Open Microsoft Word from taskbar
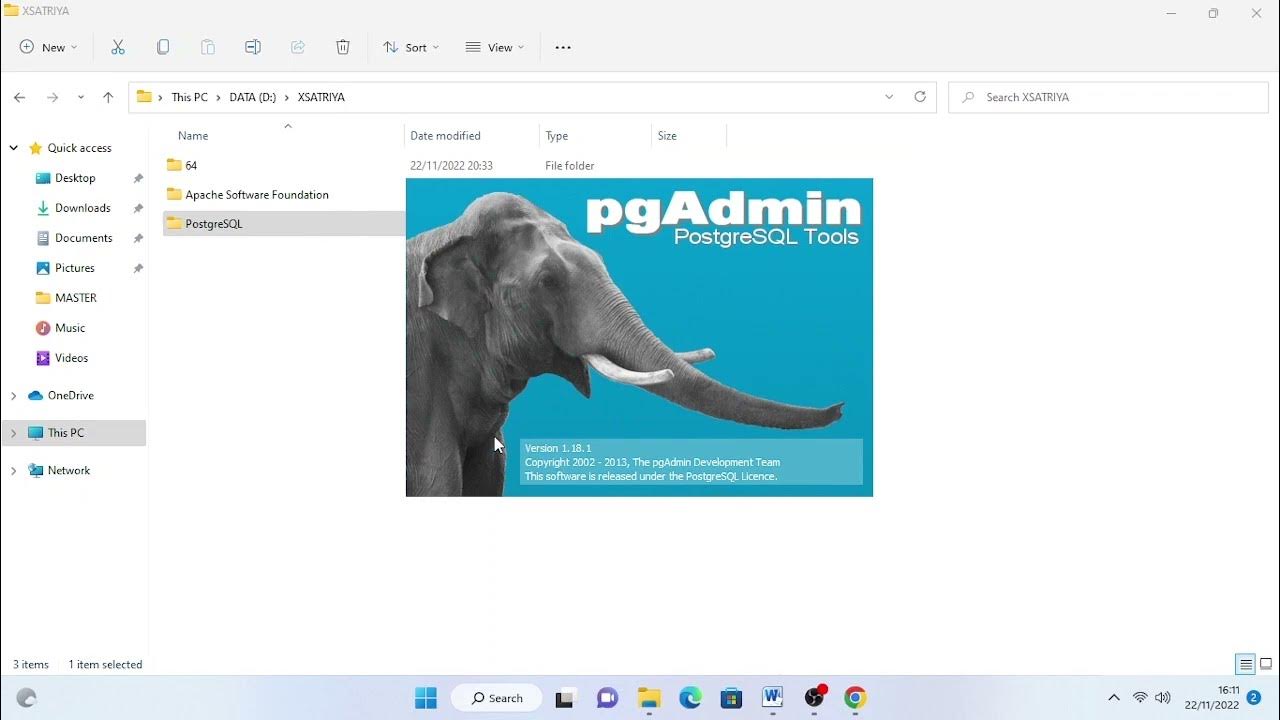The height and width of the screenshot is (720, 1280). (x=772, y=698)
